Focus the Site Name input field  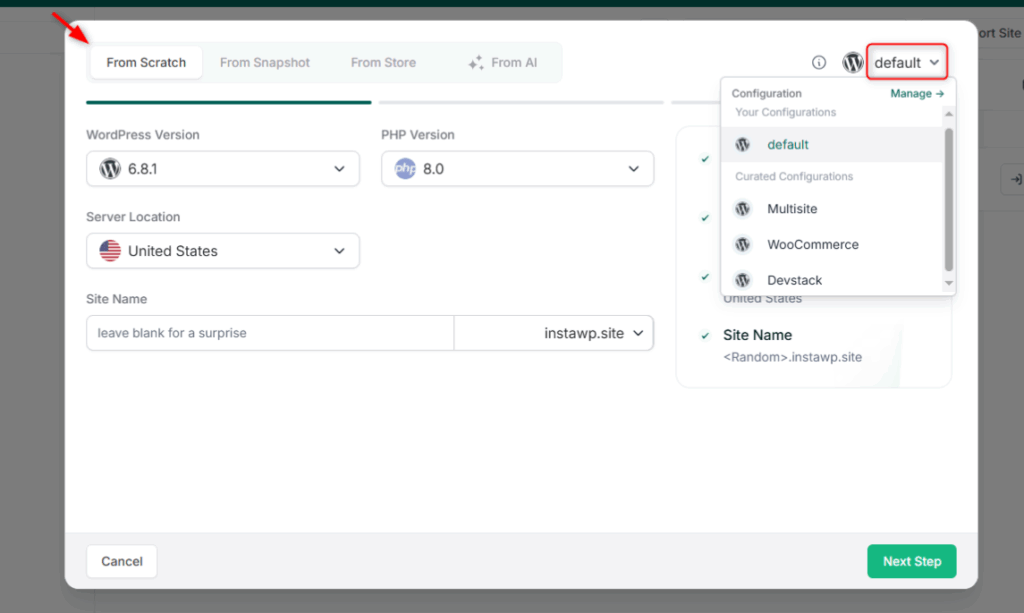tap(270, 333)
